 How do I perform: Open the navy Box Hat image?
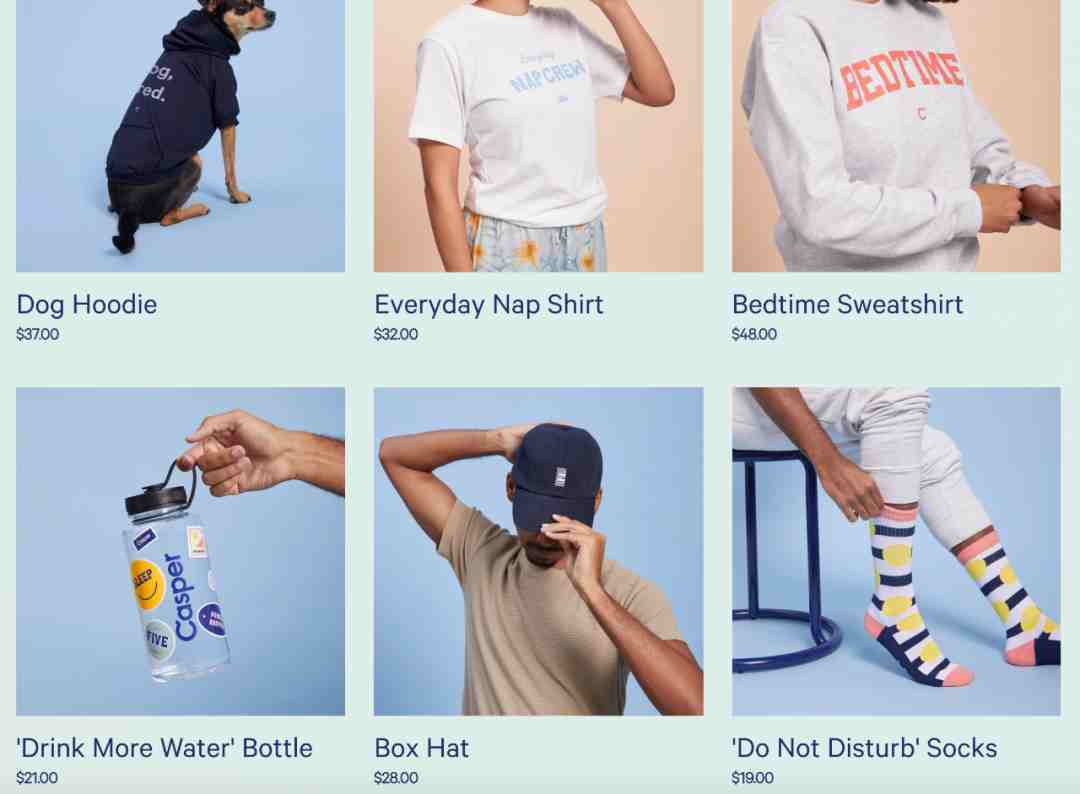pyautogui.click(x=538, y=551)
